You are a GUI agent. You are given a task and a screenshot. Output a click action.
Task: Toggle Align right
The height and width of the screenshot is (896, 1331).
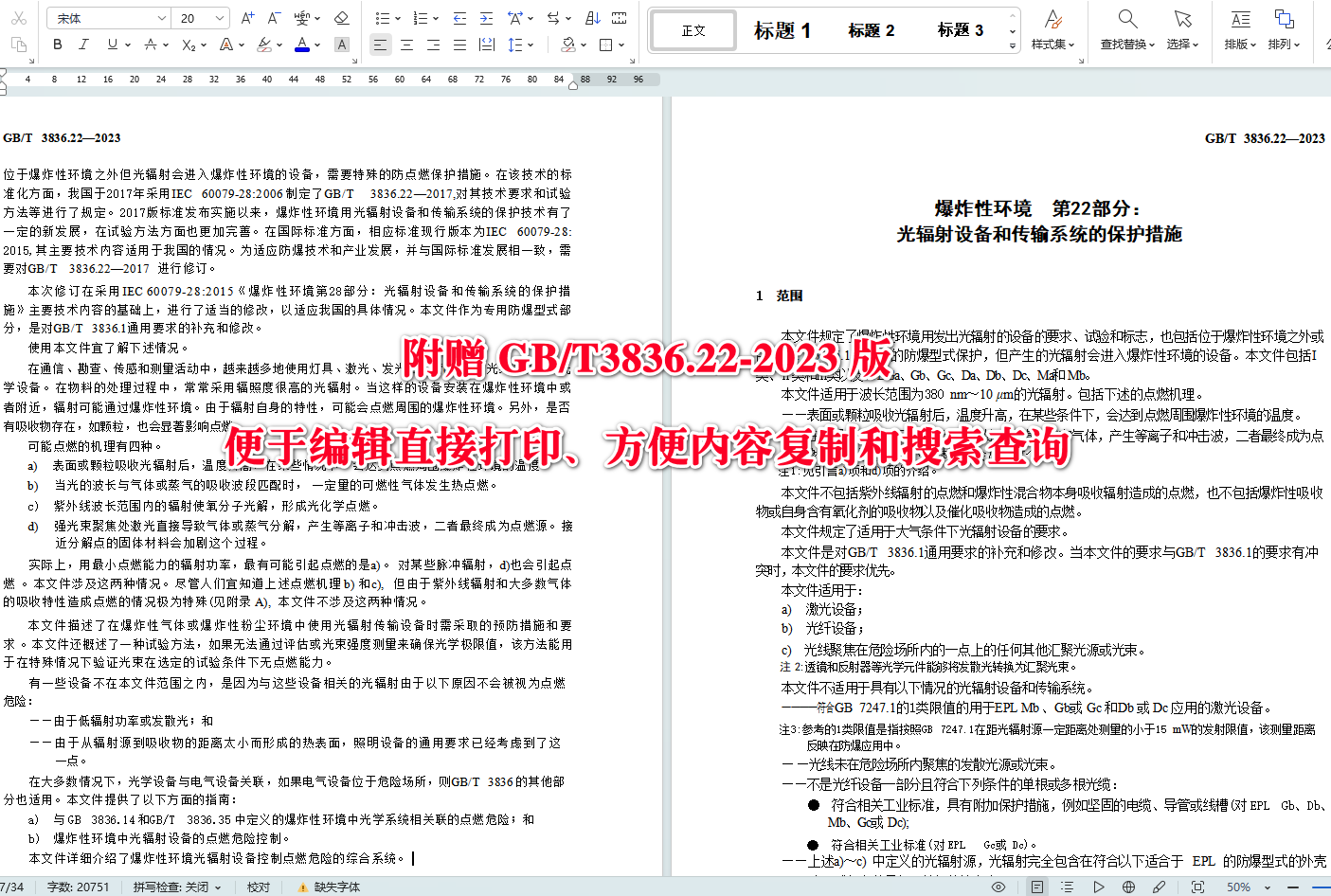click(x=433, y=45)
